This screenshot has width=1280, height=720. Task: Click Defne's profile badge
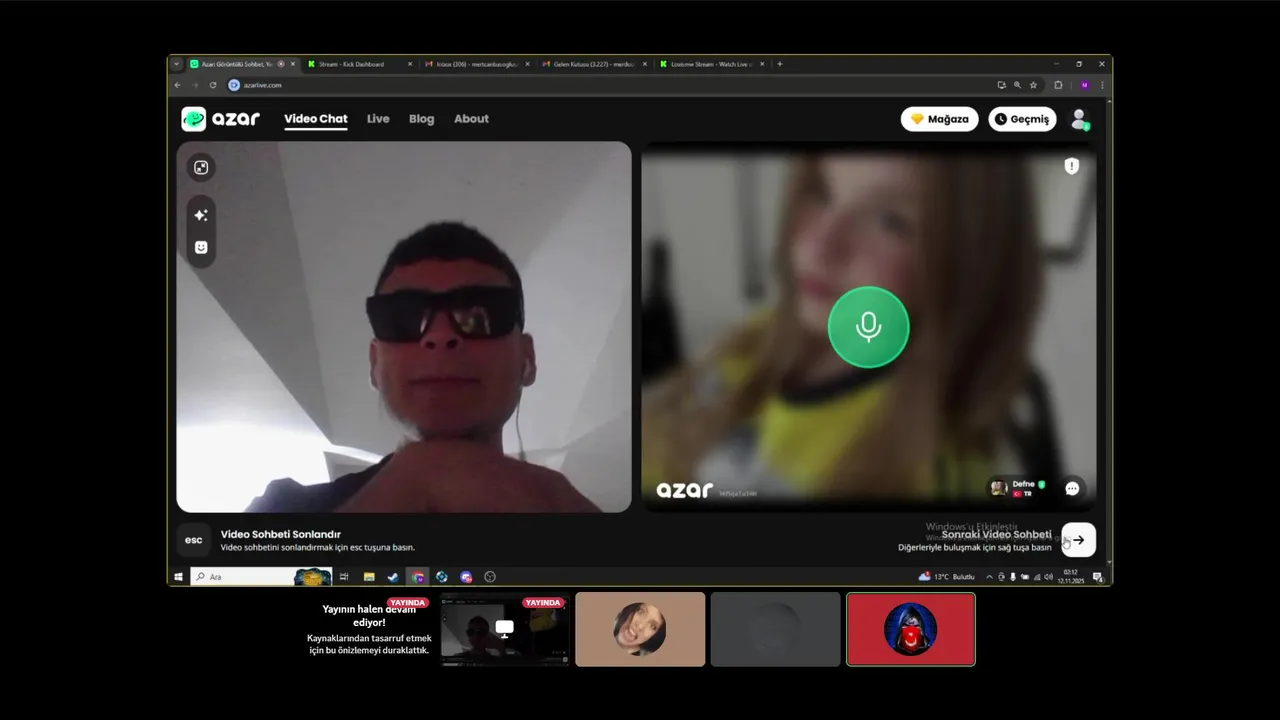[x=1018, y=488]
